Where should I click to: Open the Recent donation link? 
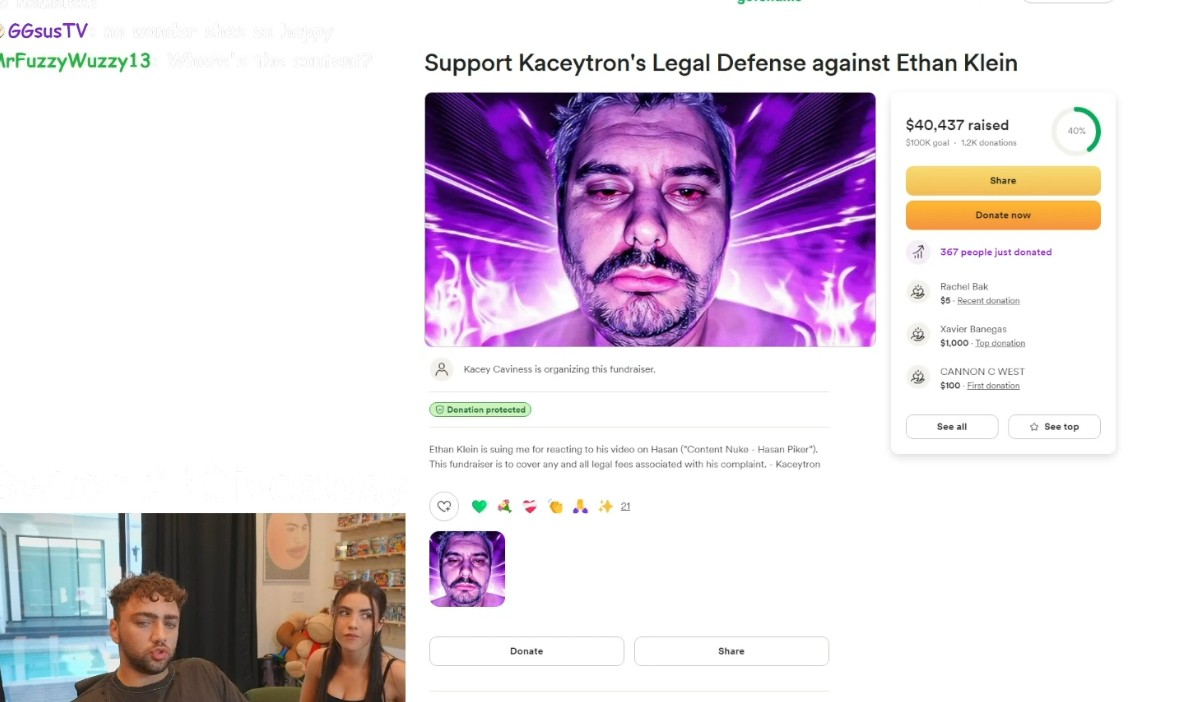[988, 301]
